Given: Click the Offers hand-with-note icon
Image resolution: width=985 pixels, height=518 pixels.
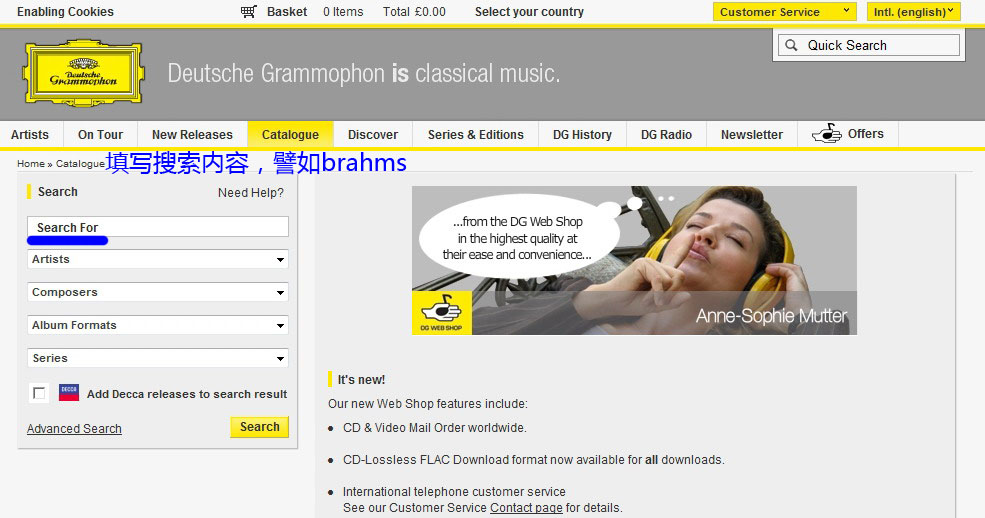Looking at the screenshot, I should [x=826, y=133].
